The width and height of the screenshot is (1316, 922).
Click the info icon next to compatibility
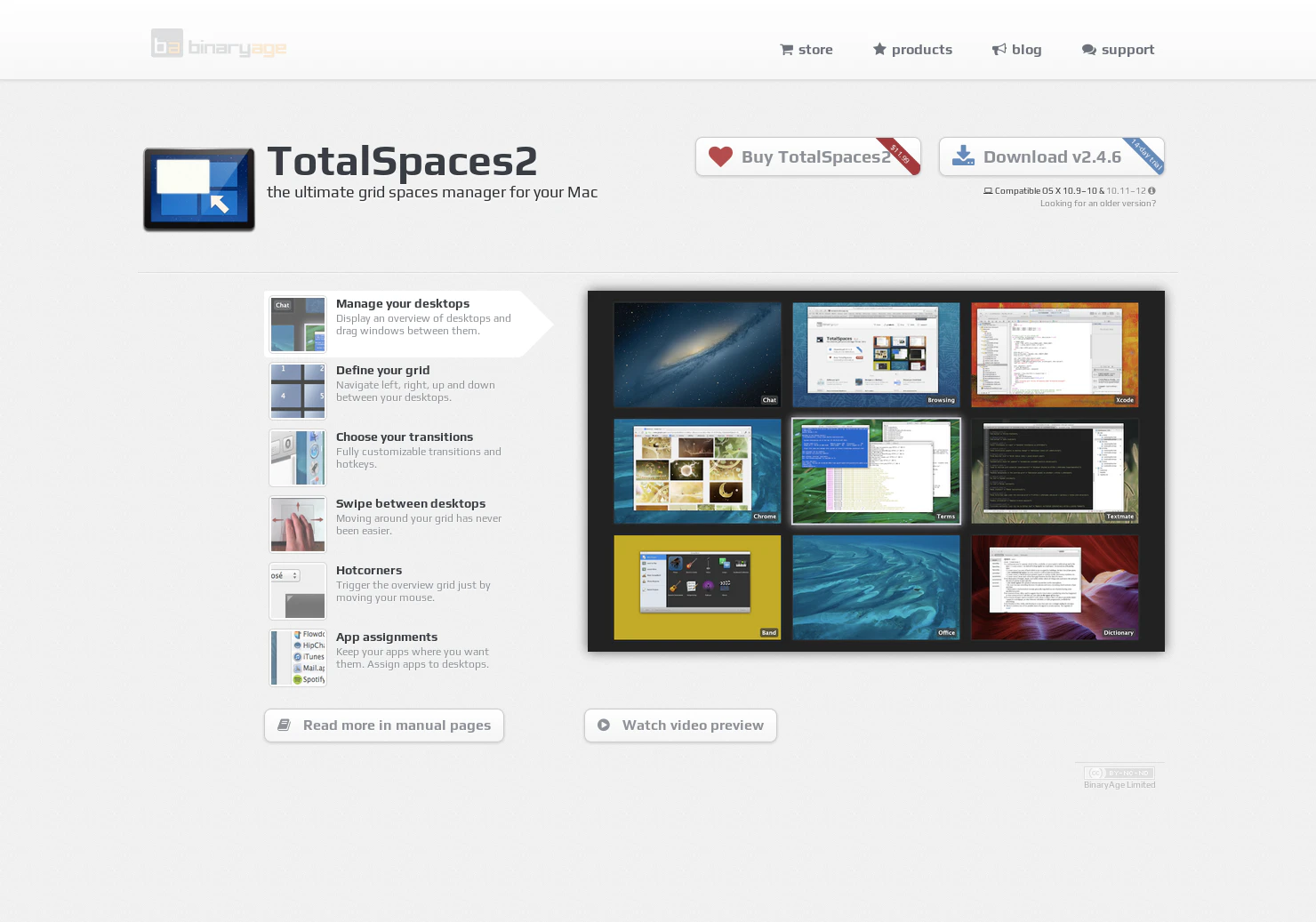coord(1151,191)
